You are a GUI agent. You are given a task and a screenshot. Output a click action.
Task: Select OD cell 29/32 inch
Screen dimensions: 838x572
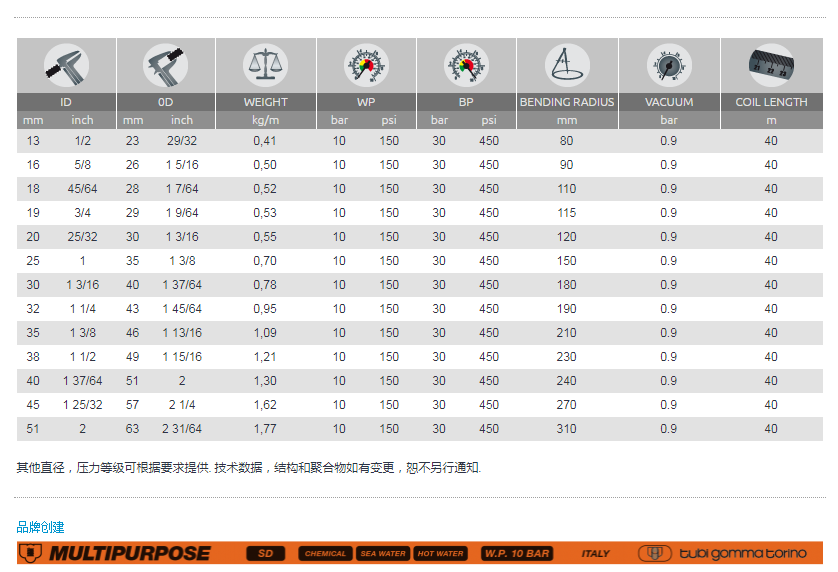[182, 141]
